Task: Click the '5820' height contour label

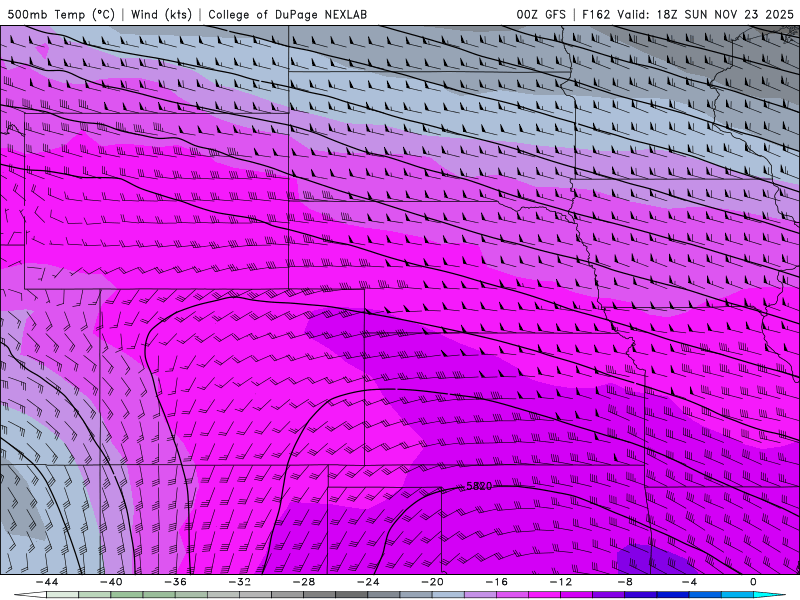Action: pos(479,486)
